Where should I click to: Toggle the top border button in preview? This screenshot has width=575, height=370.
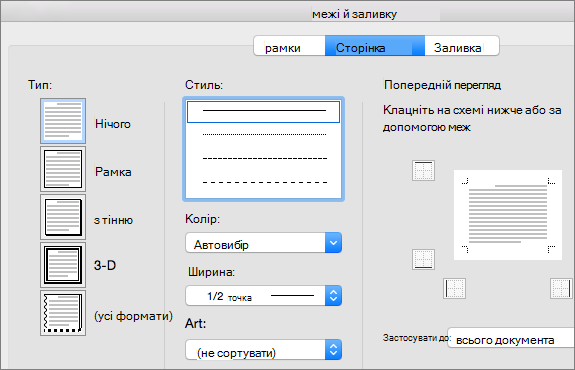tap(424, 170)
